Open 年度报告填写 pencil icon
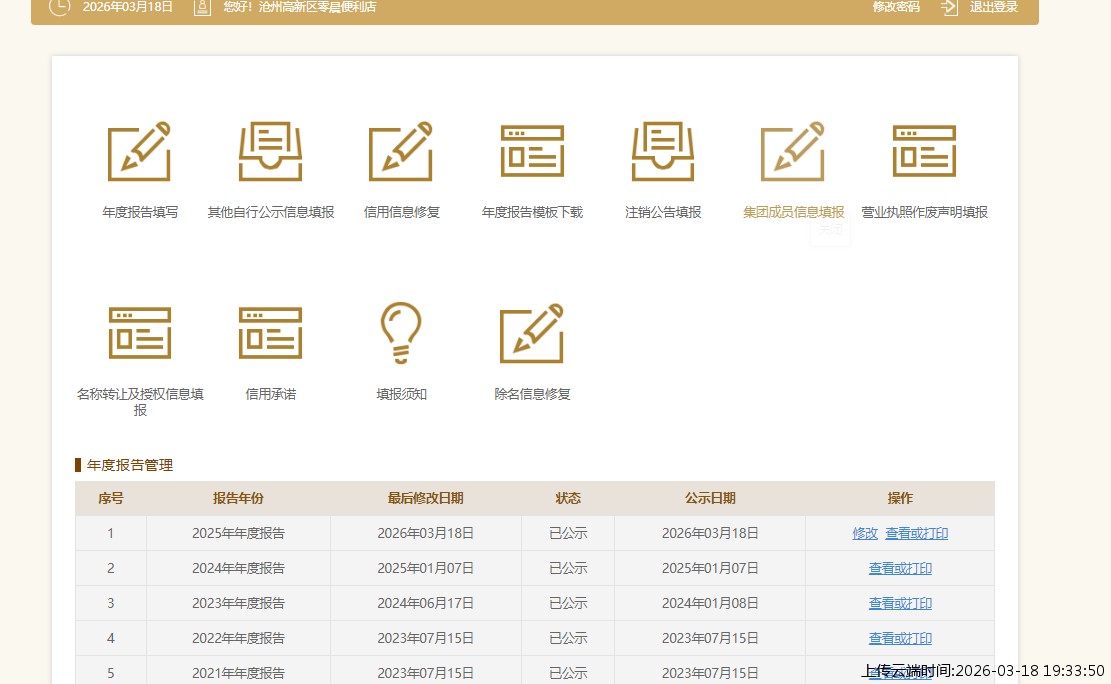 (x=139, y=152)
